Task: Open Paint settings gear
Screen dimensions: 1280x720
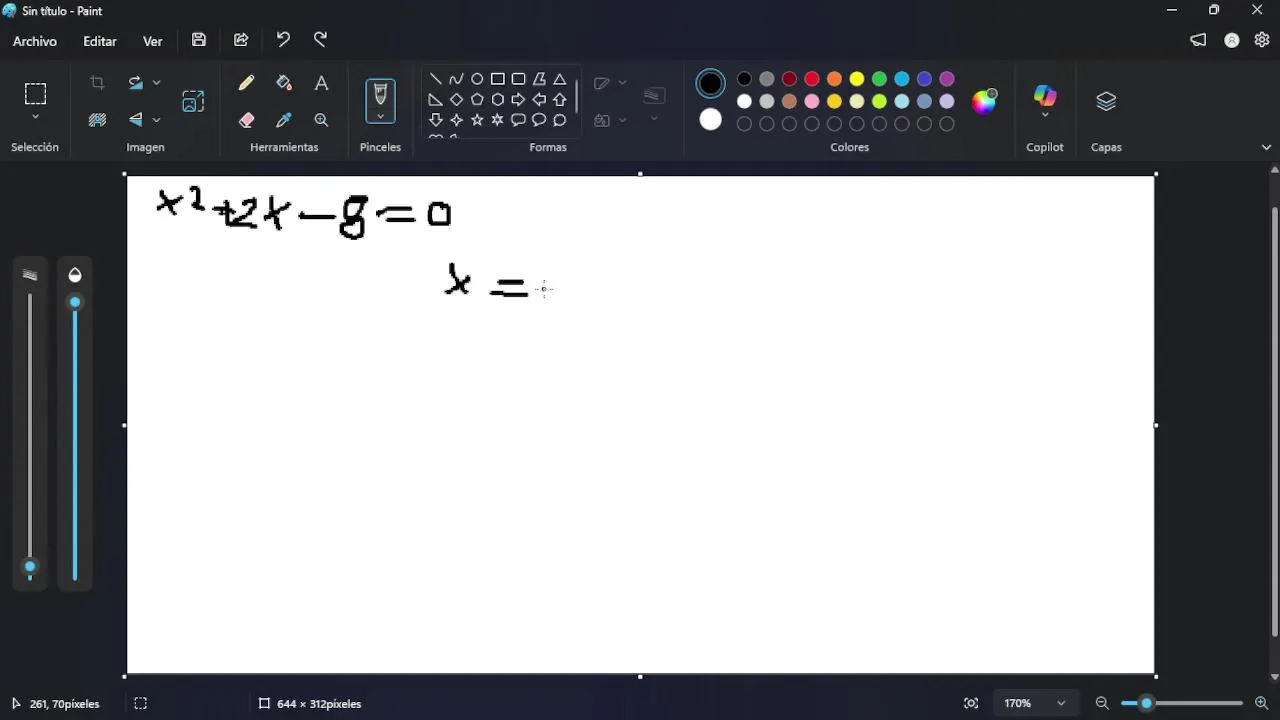Action: tap(1262, 40)
